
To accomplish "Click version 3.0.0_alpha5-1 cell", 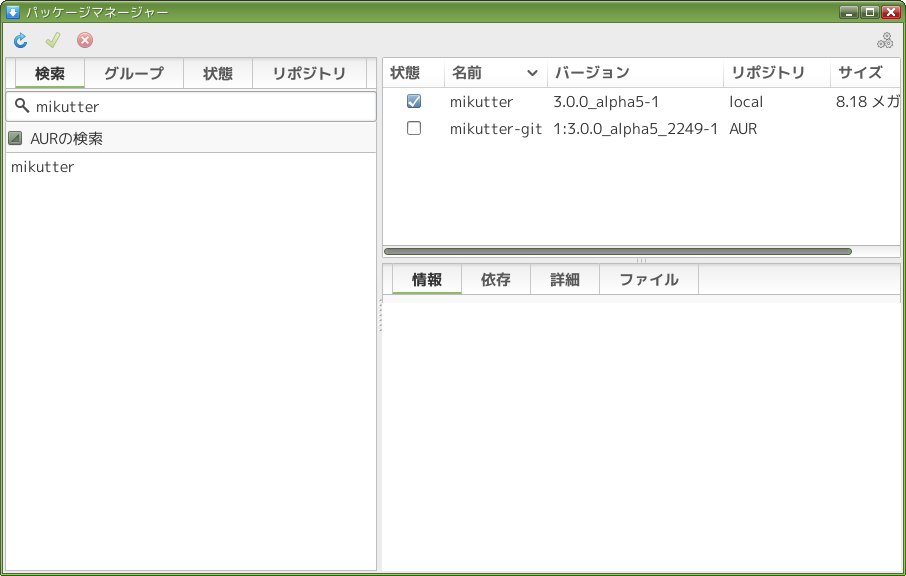I will click(x=606, y=102).
